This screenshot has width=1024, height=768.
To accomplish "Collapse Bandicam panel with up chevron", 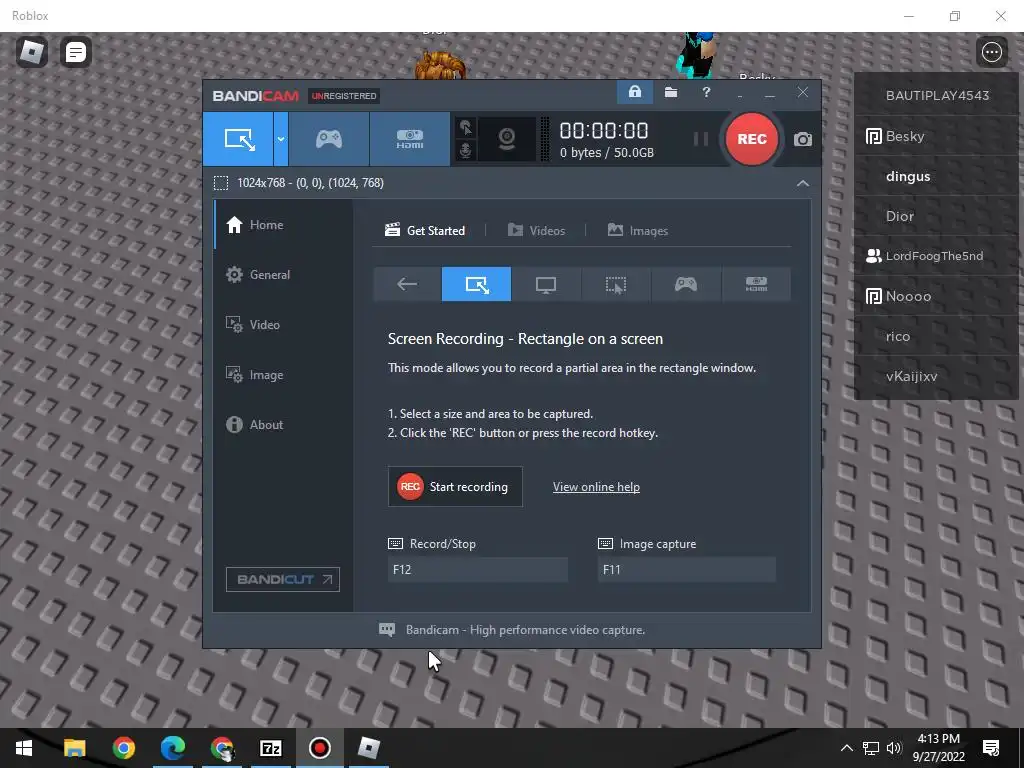I will pos(803,184).
